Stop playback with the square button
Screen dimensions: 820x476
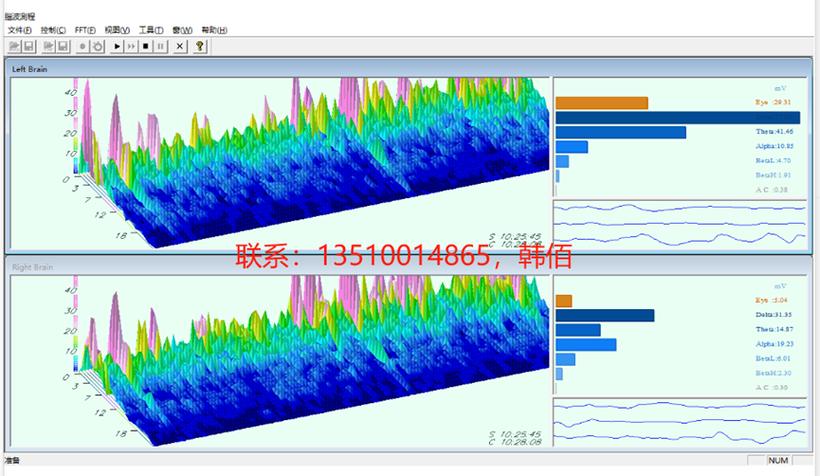(146, 47)
